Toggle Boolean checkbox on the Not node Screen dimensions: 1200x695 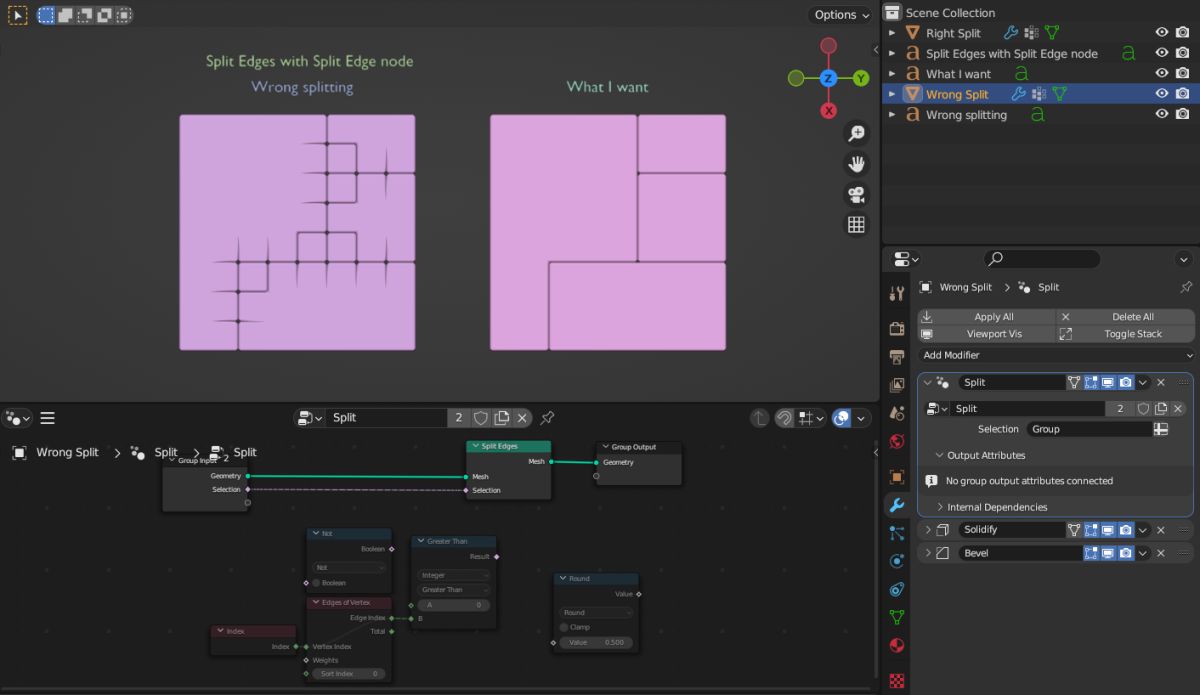tap(317, 583)
